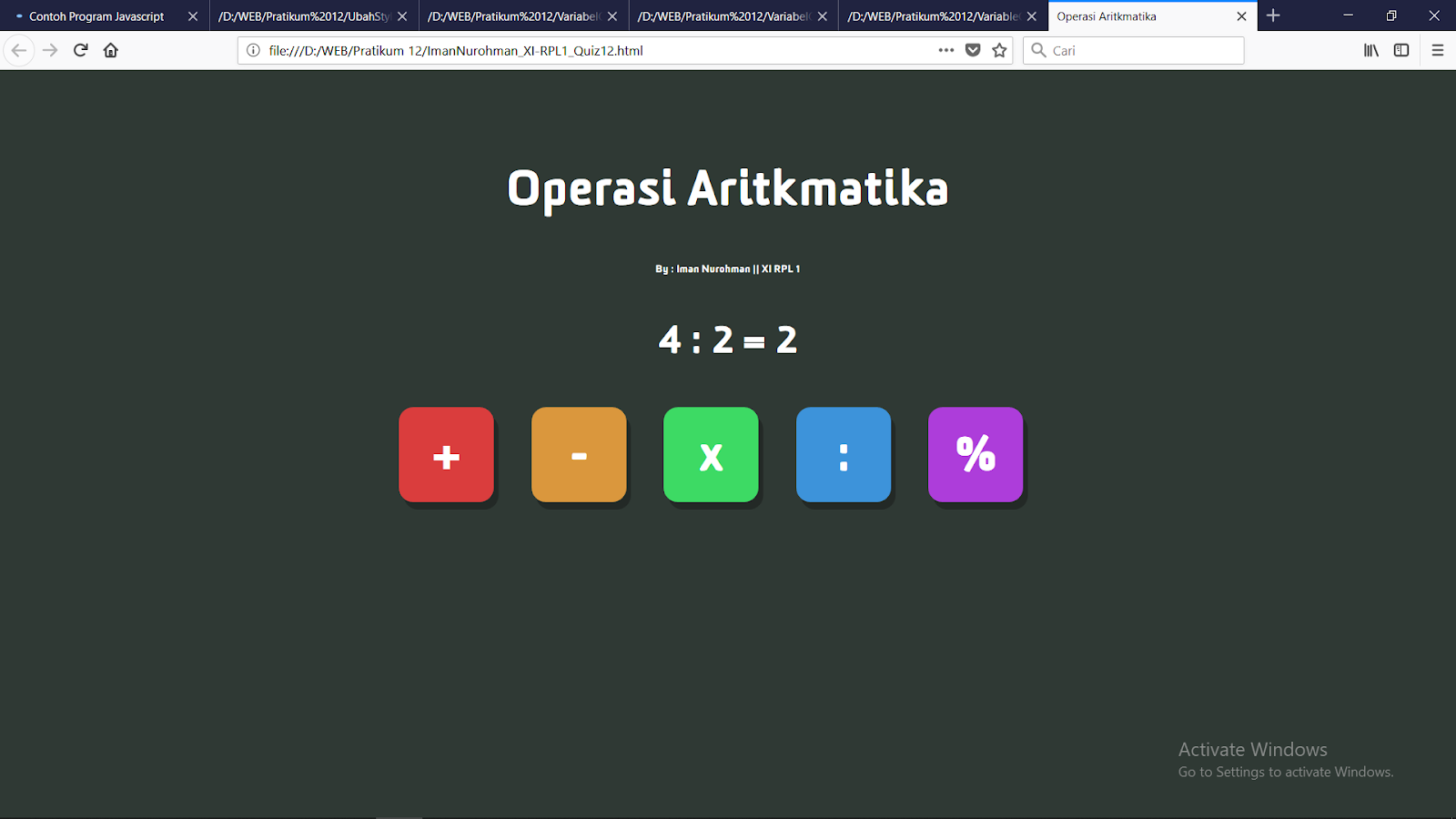Select the green multiplication (x) operator
Image resolution: width=1456 pixels, height=819 pixels.
pos(711,455)
